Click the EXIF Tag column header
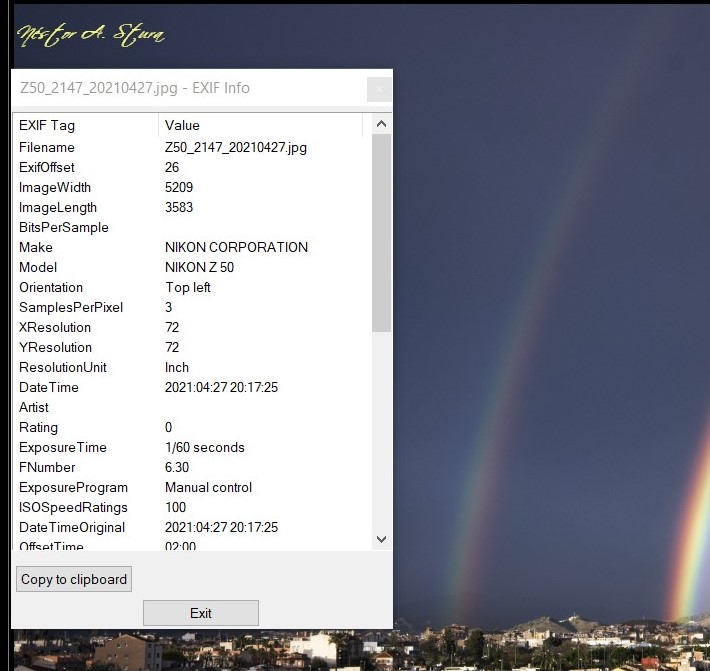The height and width of the screenshot is (671, 710). [x=85, y=125]
